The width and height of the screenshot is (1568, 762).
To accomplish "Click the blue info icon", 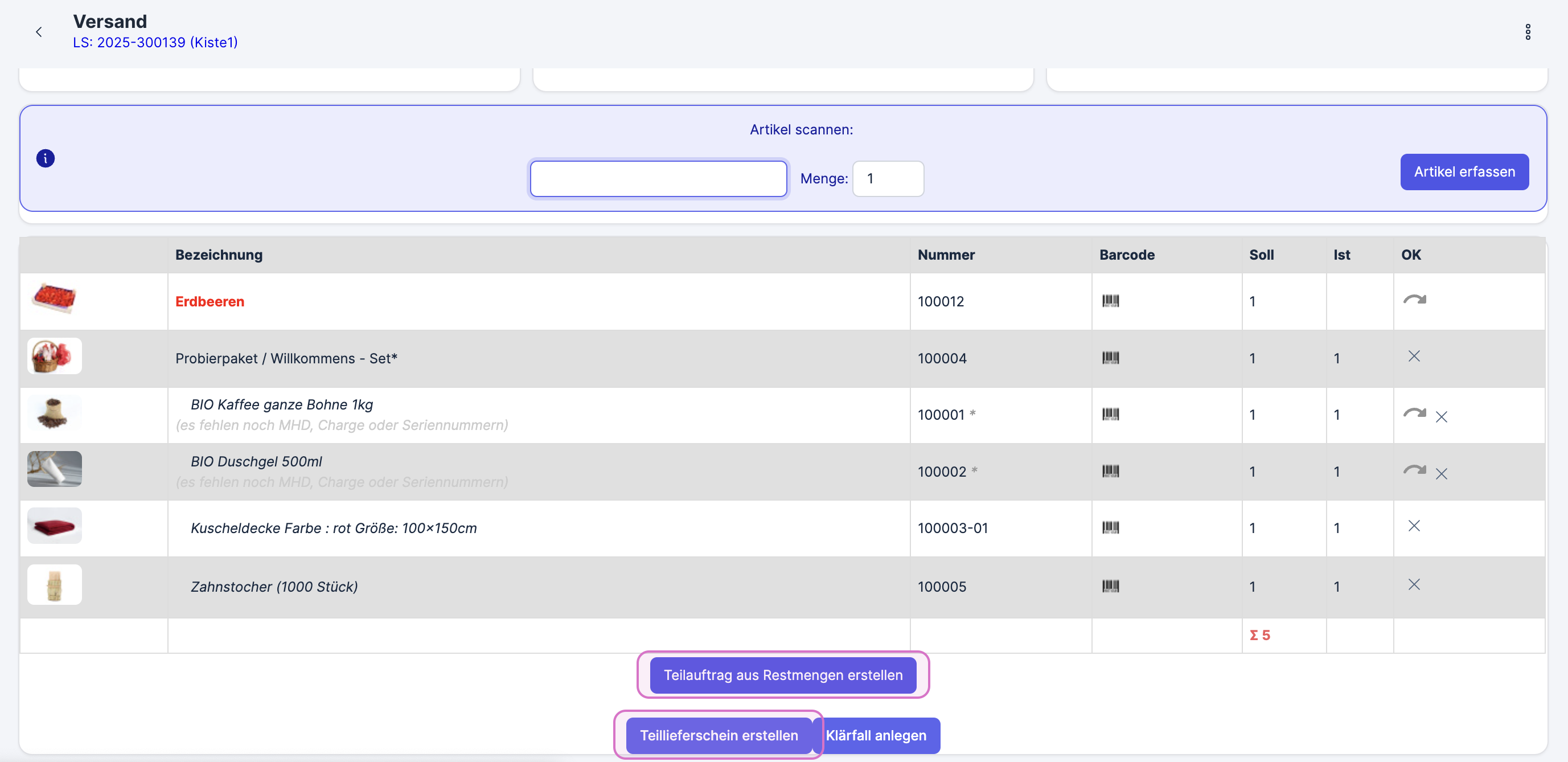I will [x=46, y=158].
